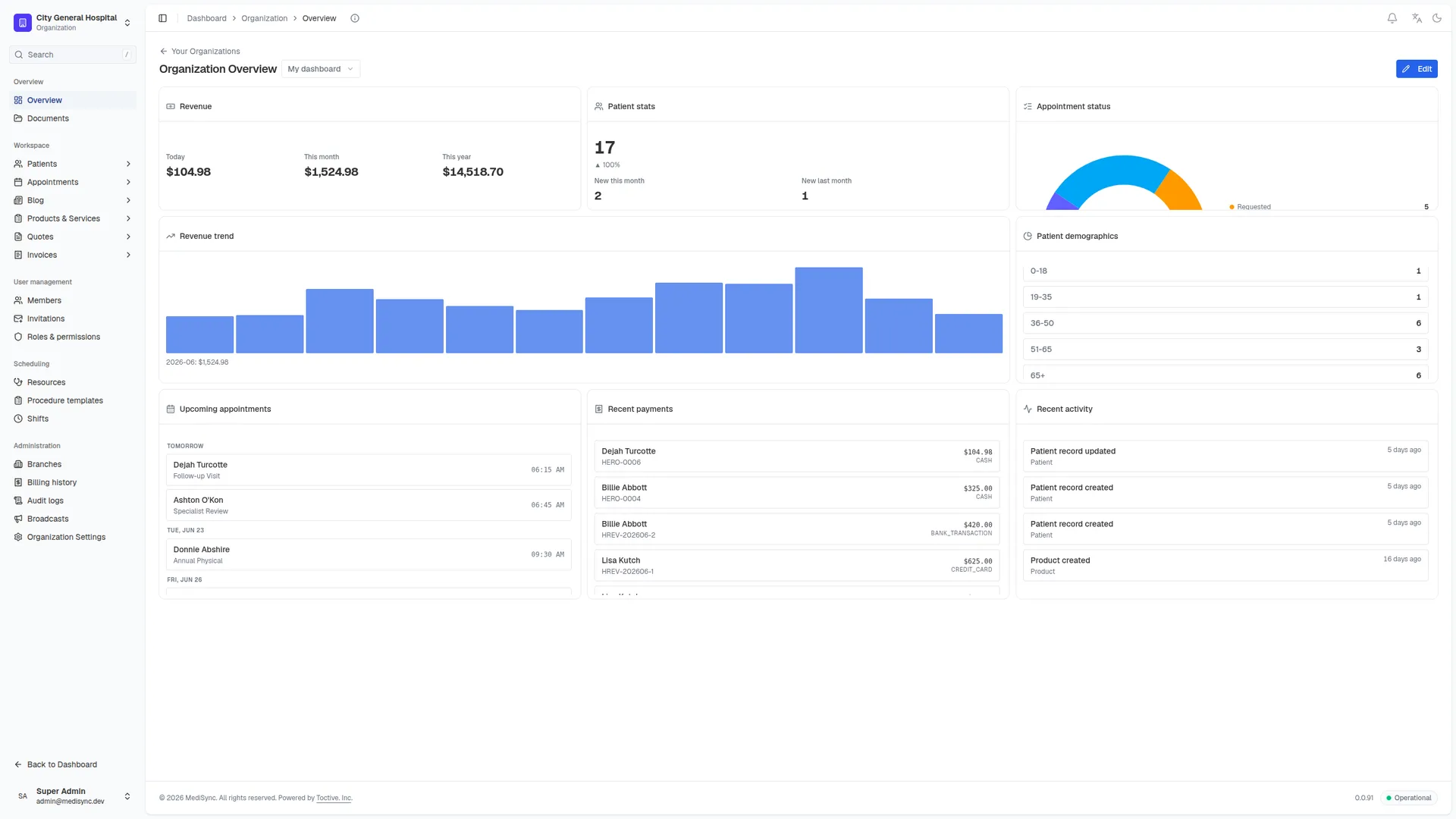Open Billing history page

pos(73,482)
